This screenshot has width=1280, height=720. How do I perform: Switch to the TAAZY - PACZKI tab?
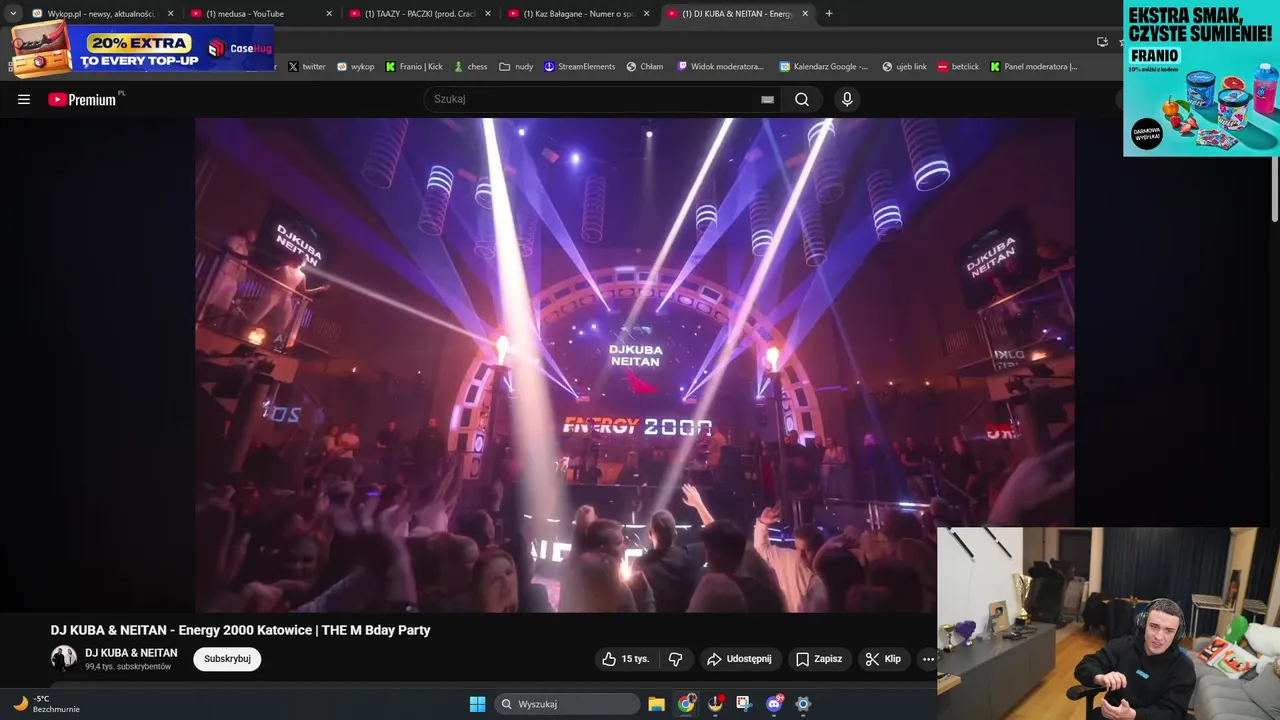(x=420, y=14)
